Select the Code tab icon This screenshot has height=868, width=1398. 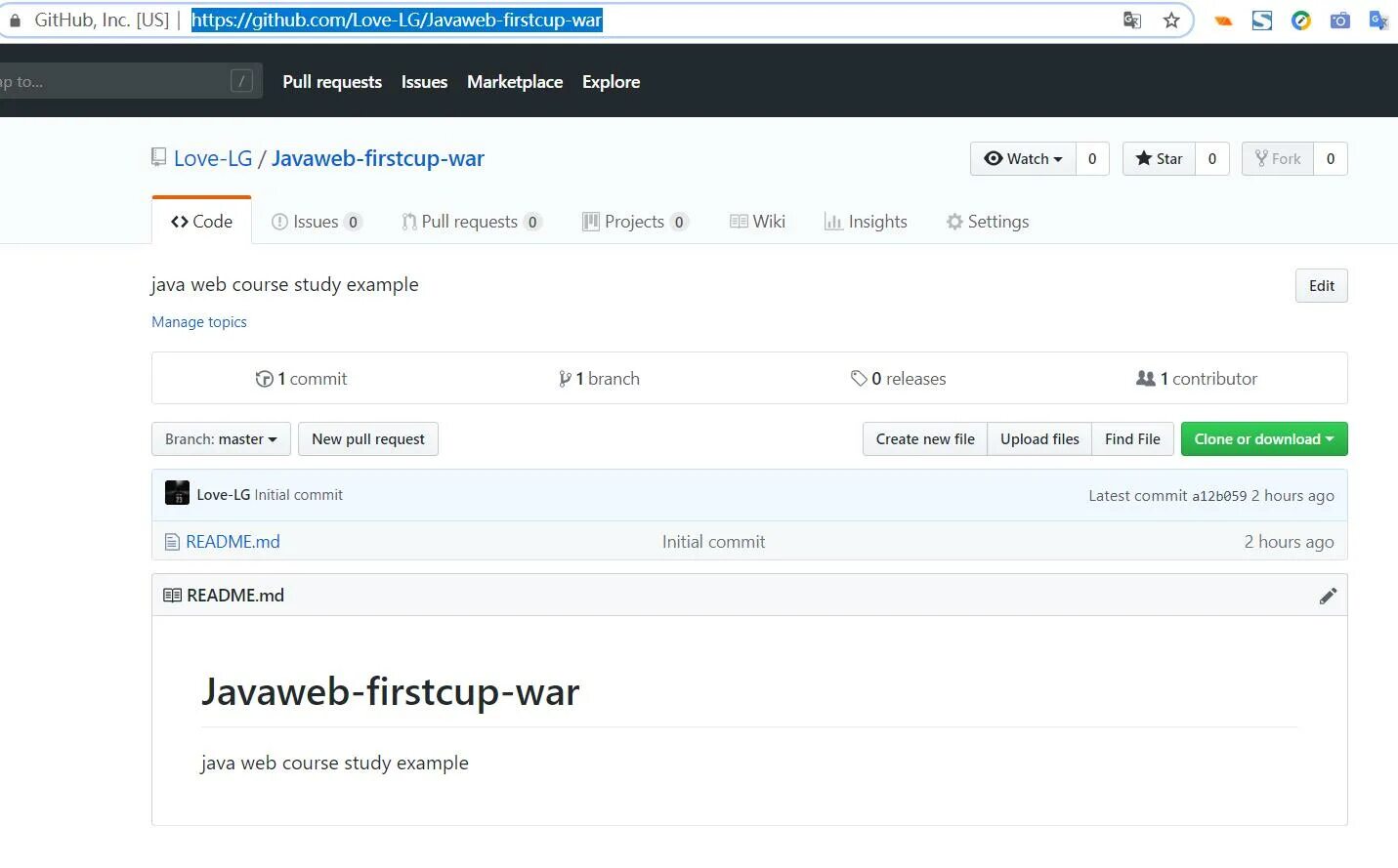click(179, 221)
